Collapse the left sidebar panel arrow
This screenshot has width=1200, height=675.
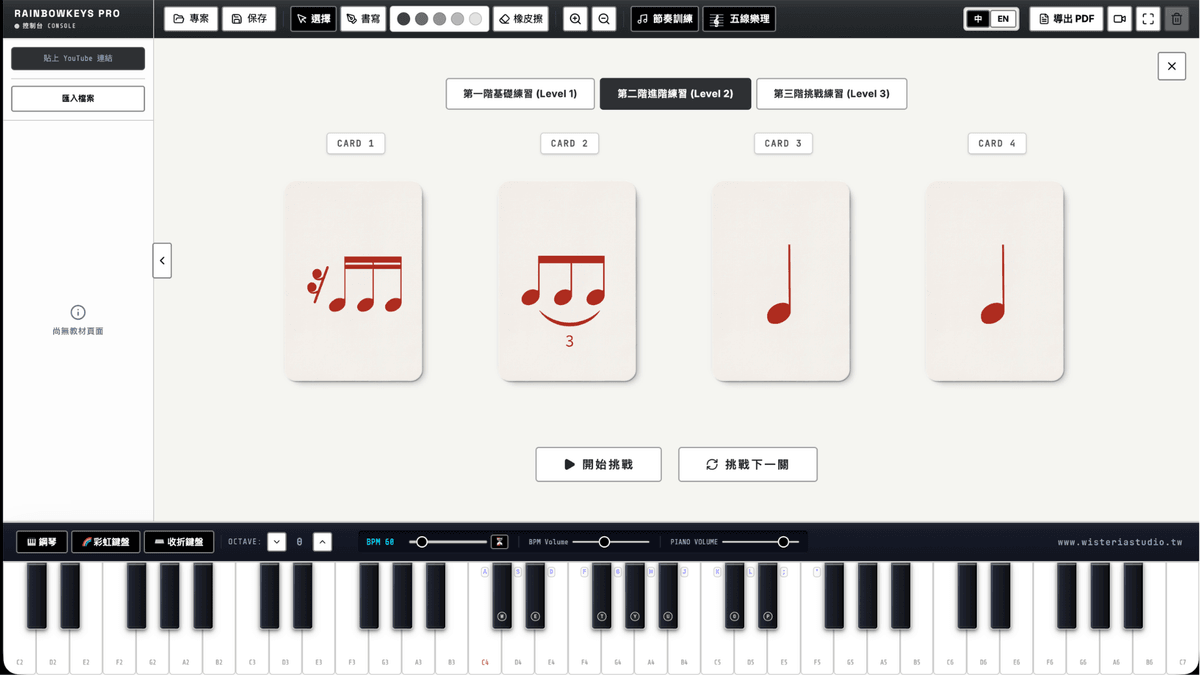click(162, 260)
